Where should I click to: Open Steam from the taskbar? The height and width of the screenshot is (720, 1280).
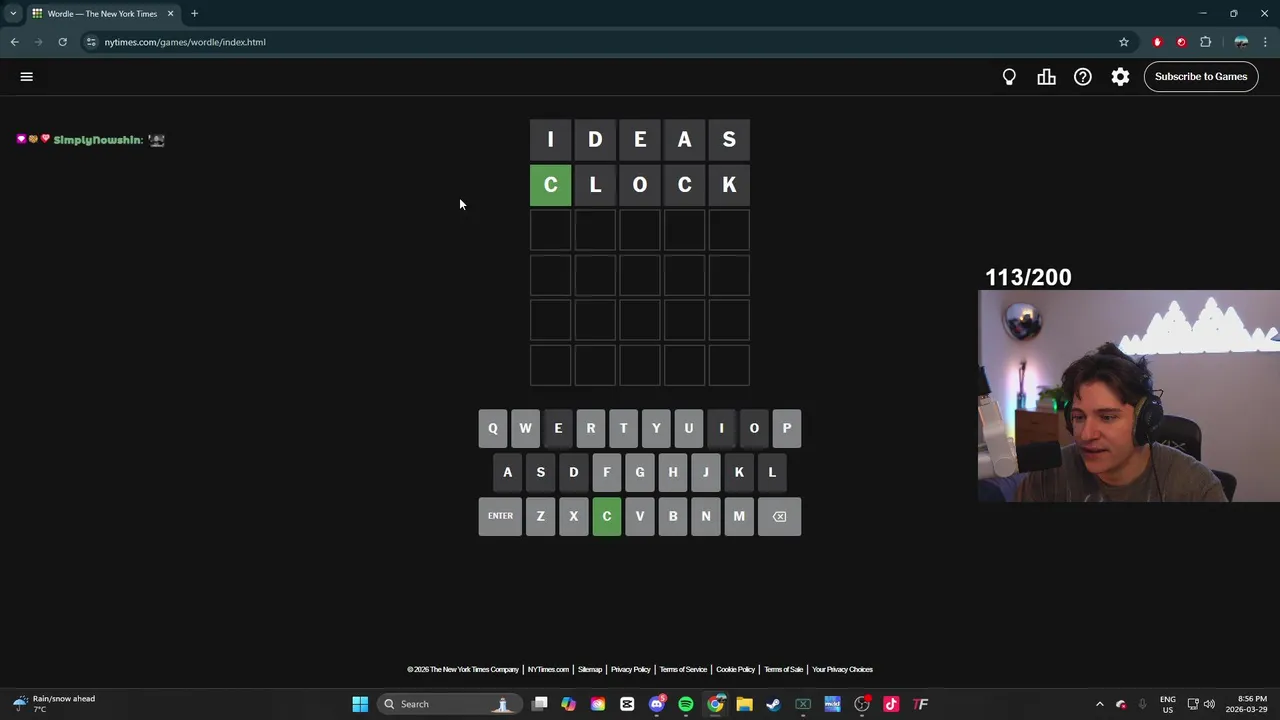tap(773, 704)
